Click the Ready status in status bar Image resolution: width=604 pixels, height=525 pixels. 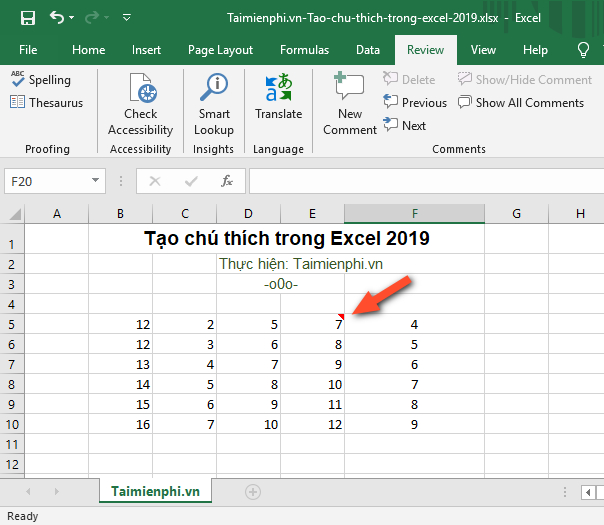coord(23,516)
